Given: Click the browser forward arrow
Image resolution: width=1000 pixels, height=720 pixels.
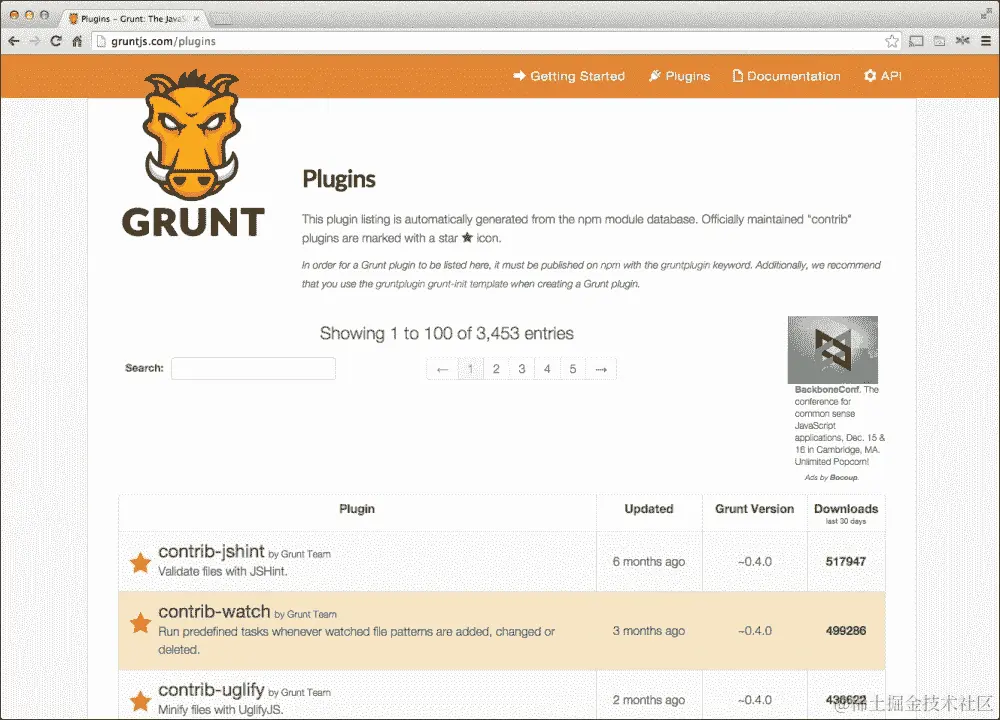Looking at the screenshot, I should (x=35, y=41).
